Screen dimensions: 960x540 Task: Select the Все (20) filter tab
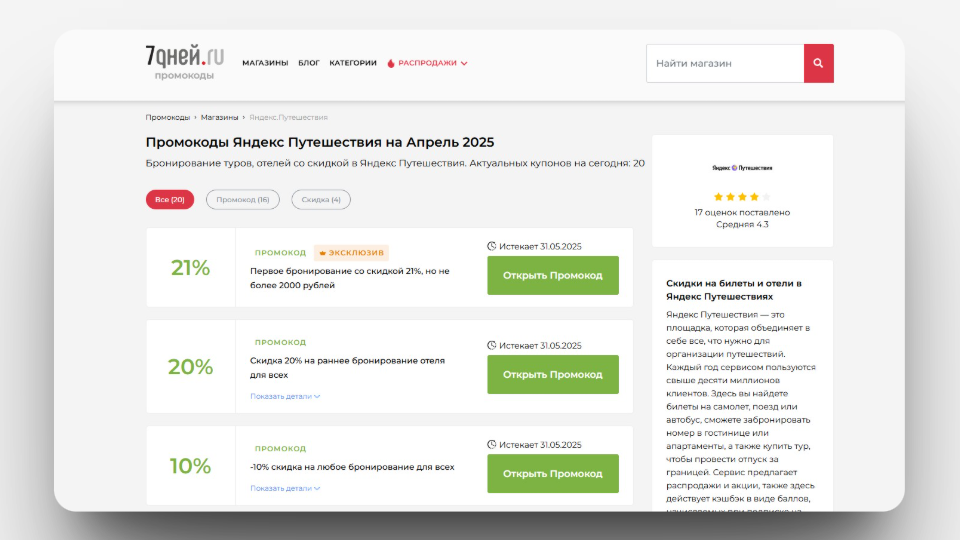tap(170, 200)
